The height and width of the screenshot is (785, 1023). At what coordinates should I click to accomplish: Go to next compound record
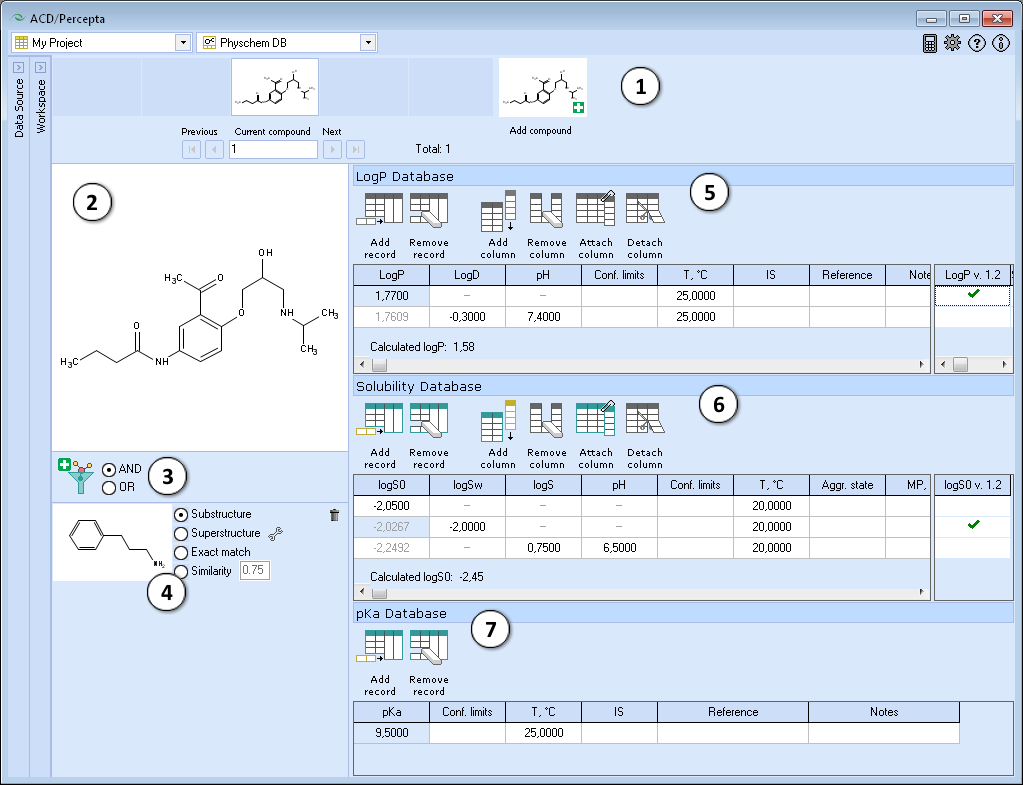[332, 149]
